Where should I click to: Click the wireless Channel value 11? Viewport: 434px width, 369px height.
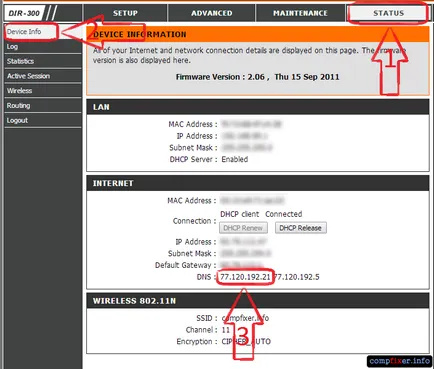(x=226, y=330)
